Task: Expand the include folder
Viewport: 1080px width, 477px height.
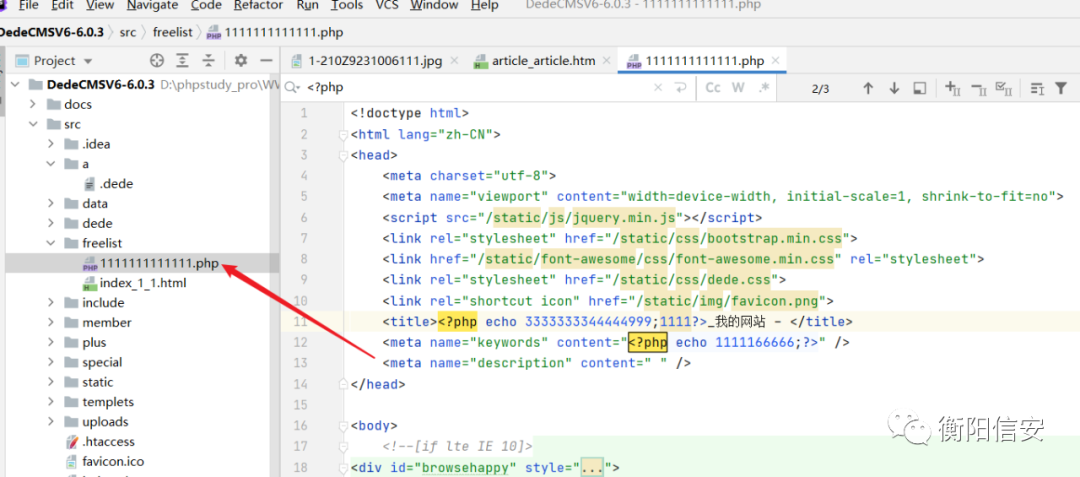Action: point(51,303)
